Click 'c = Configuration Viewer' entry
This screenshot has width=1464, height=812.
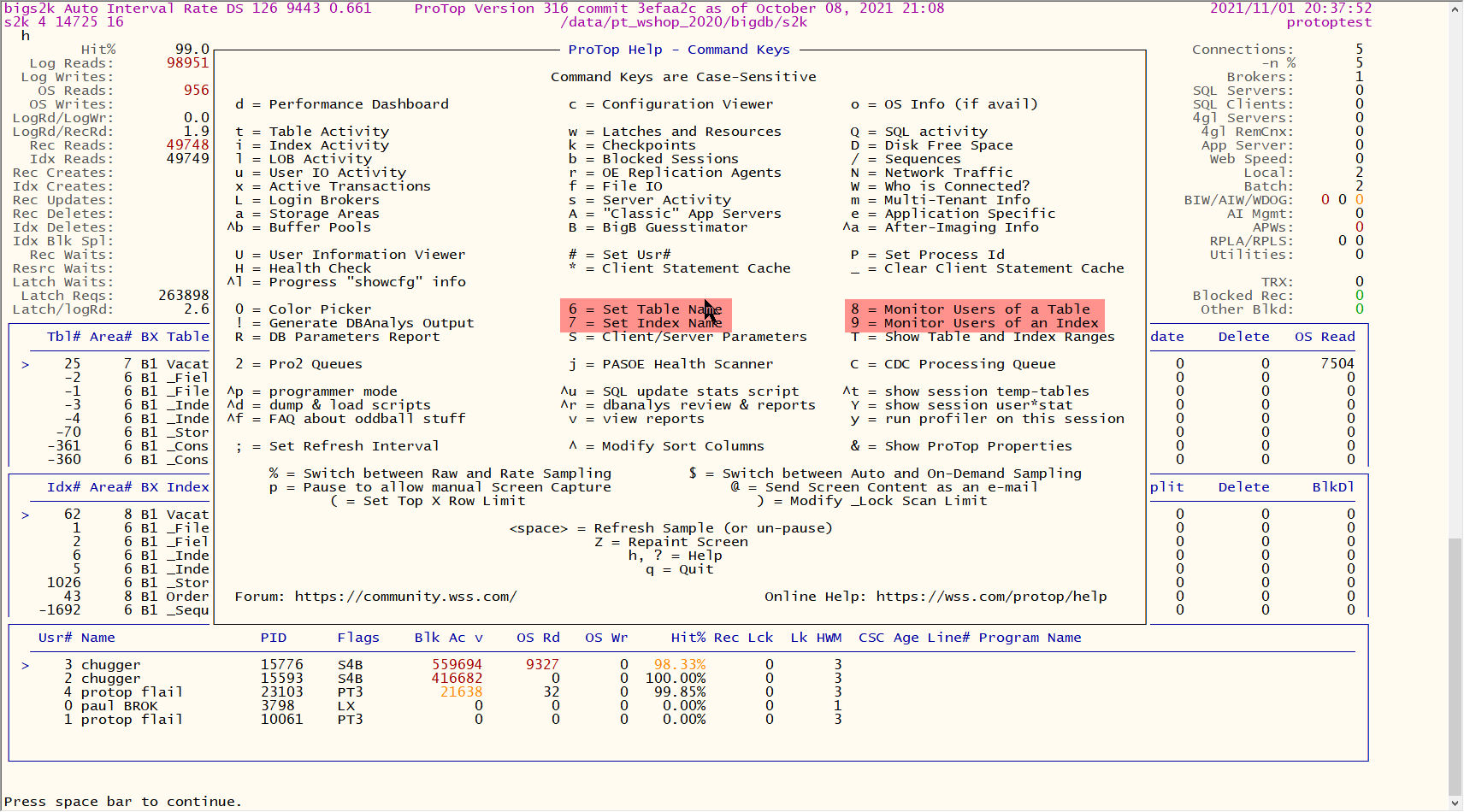[x=670, y=104]
